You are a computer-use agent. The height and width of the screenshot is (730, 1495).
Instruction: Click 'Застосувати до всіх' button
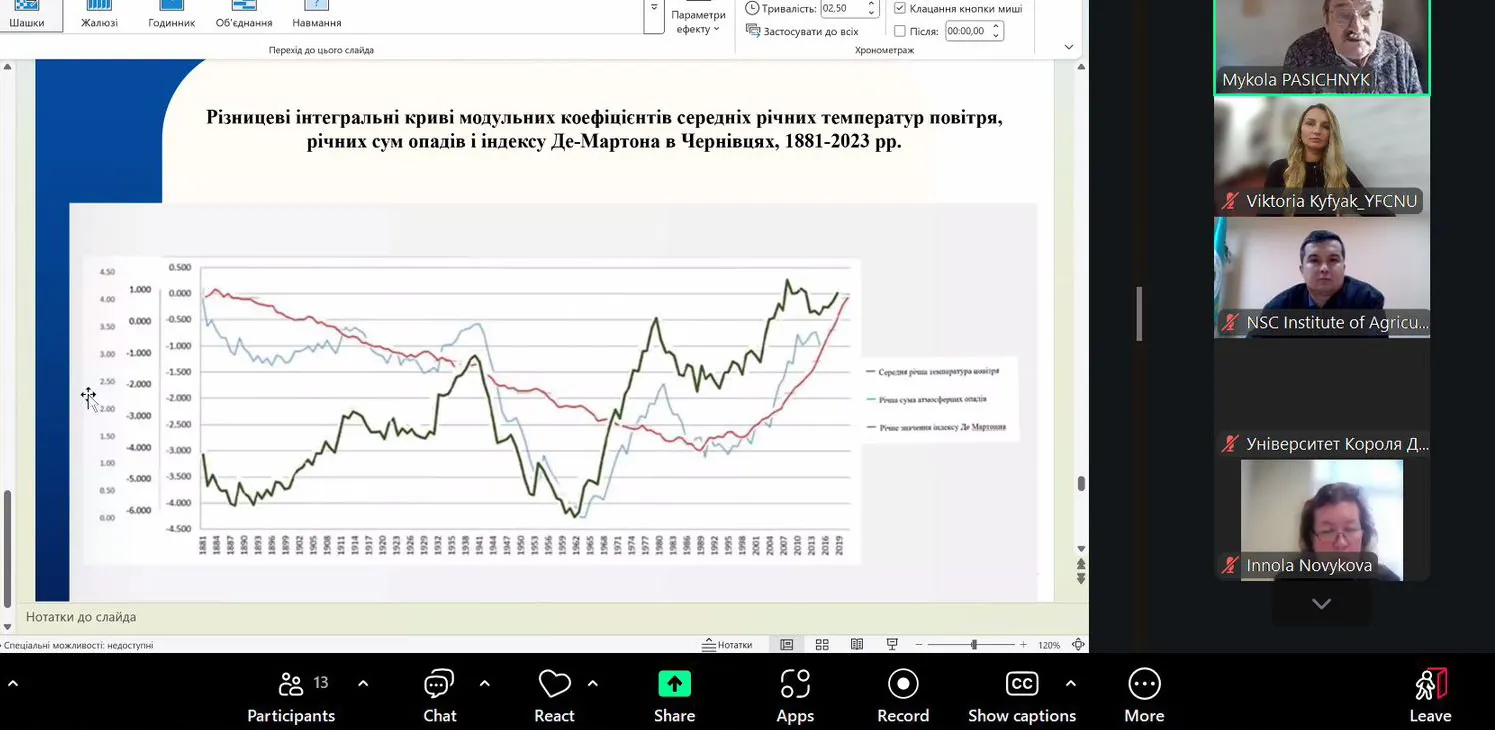(x=802, y=31)
